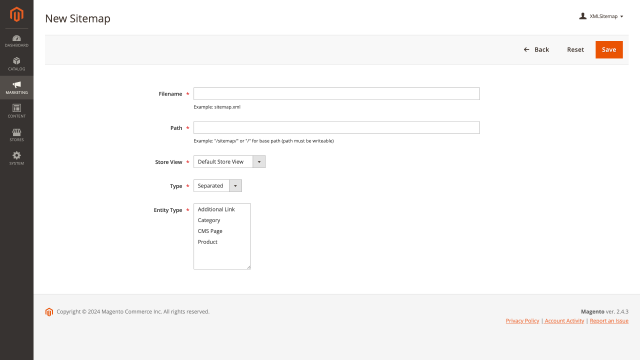Click the Magento logo in sidebar
Viewport: 640px width, 360px height.
(16, 14)
